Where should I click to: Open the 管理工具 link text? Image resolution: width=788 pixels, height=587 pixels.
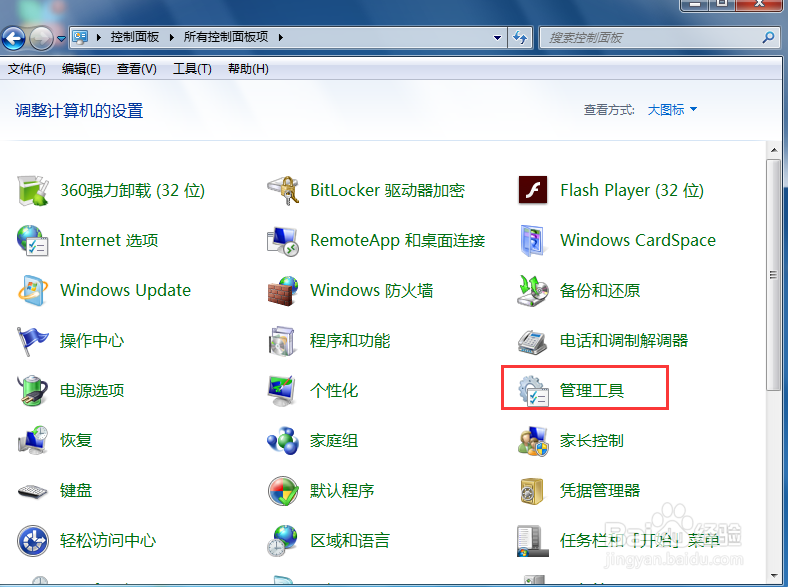592,390
